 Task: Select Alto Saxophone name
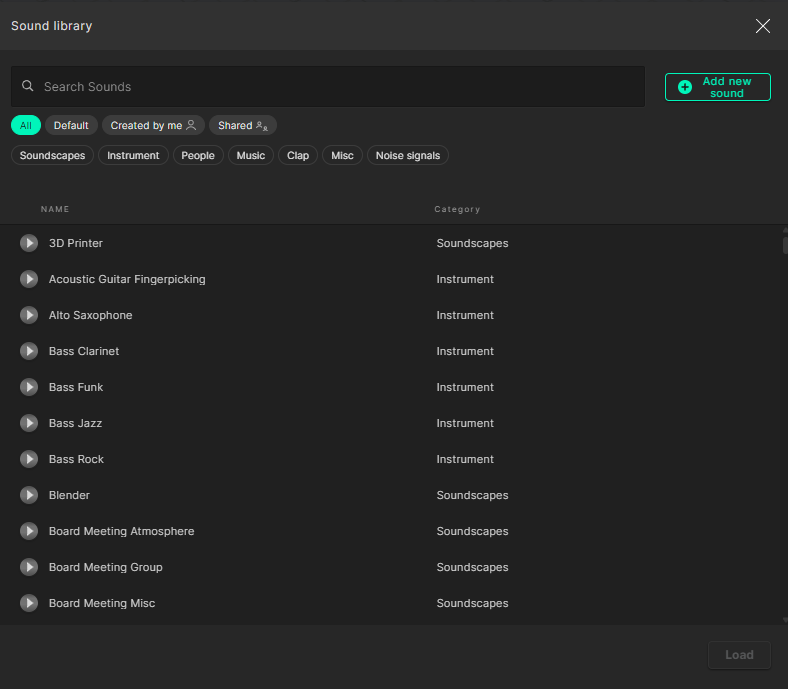90,315
